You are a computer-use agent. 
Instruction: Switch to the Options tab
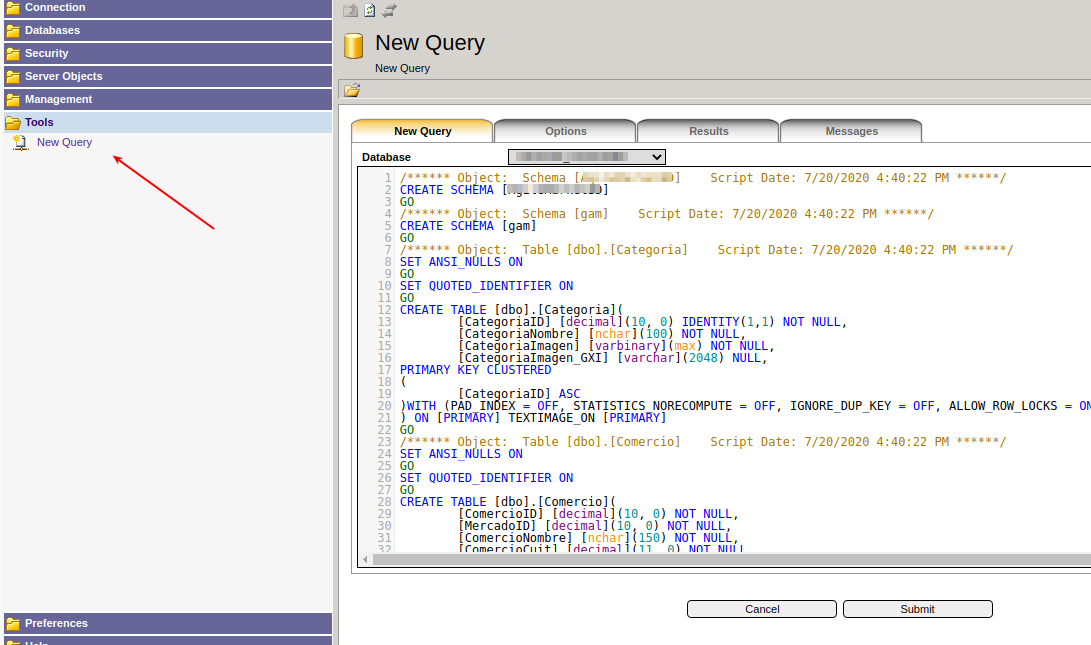pyautogui.click(x=566, y=131)
